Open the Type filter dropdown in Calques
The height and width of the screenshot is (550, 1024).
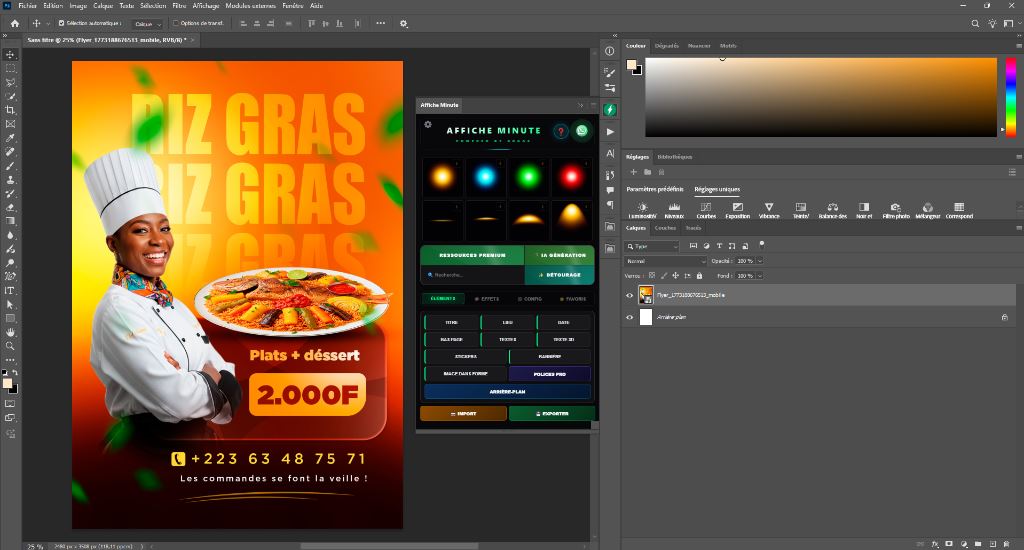(x=651, y=246)
